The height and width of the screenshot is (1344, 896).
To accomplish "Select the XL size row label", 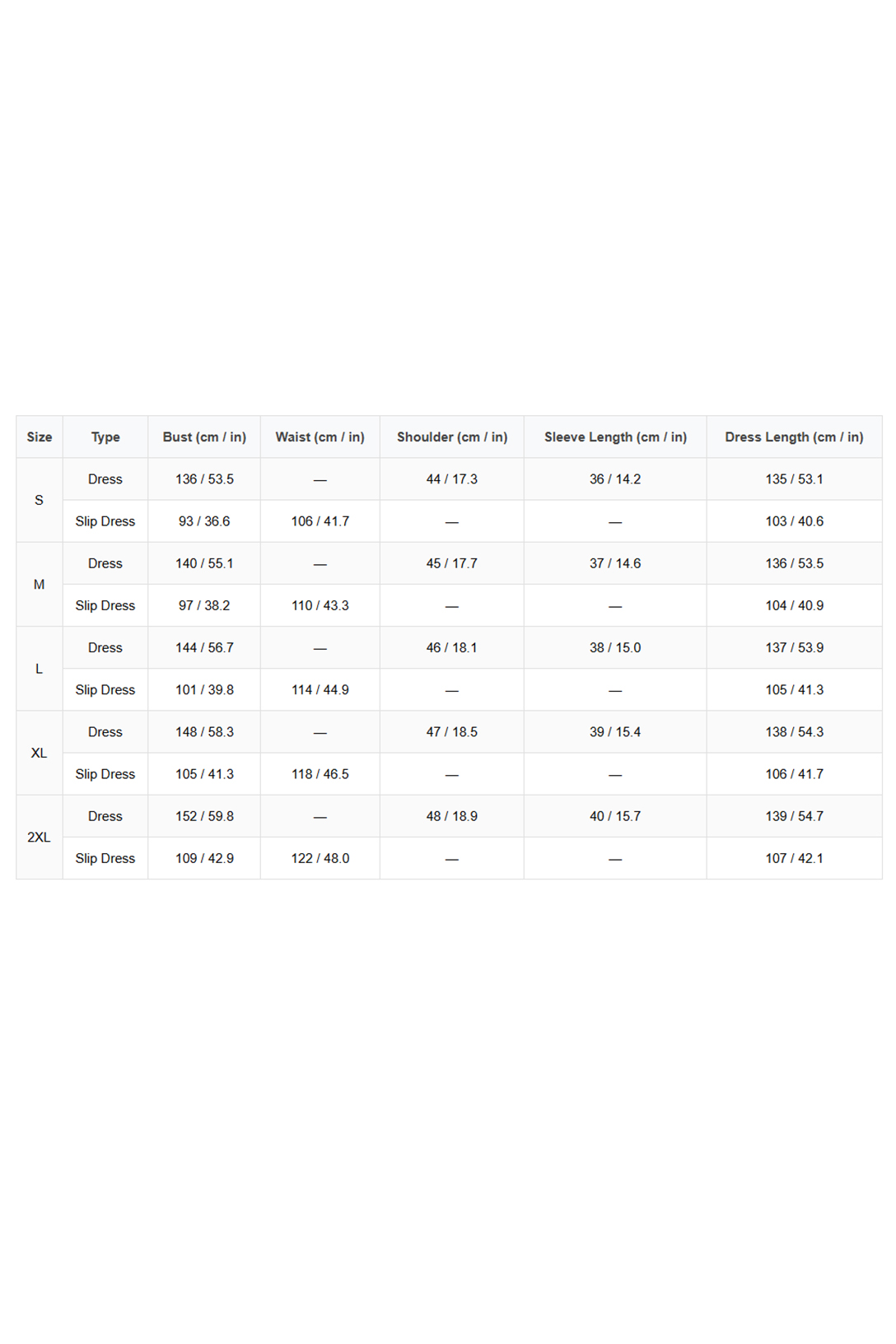I will 40,753.
